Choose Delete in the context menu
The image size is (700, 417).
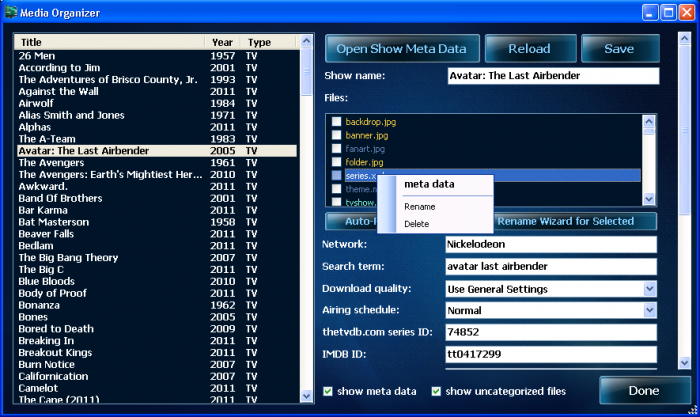(417, 224)
